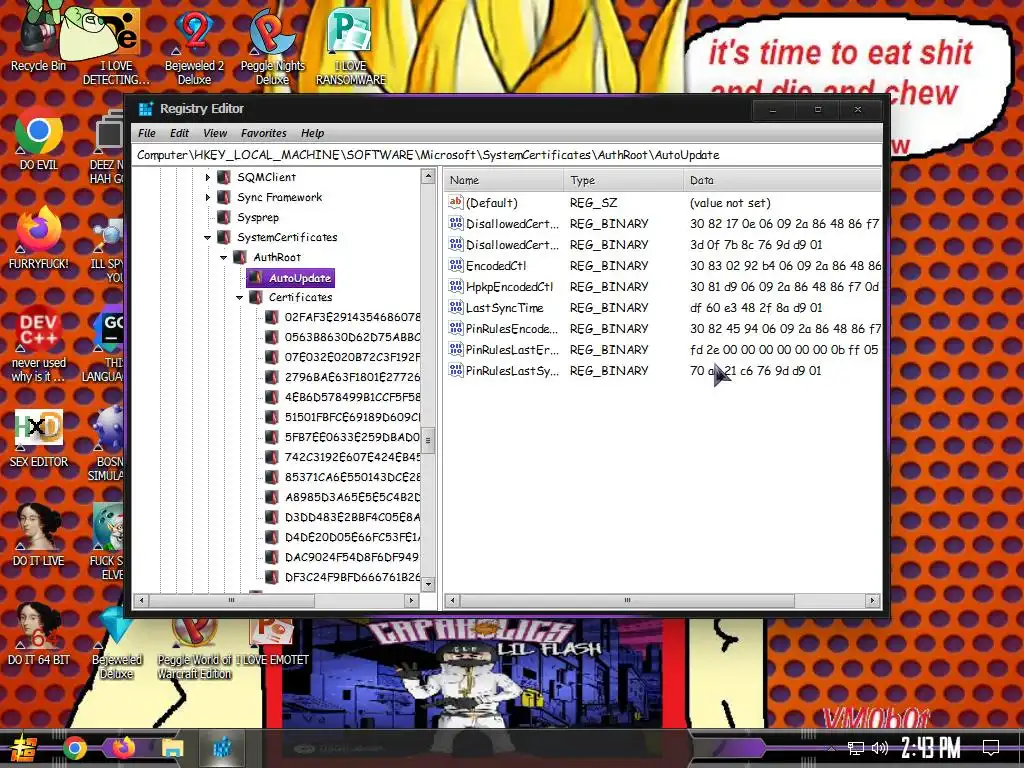This screenshot has width=1024, height=768.
Task: Click the Start button on taskbar
Action: (x=23, y=748)
